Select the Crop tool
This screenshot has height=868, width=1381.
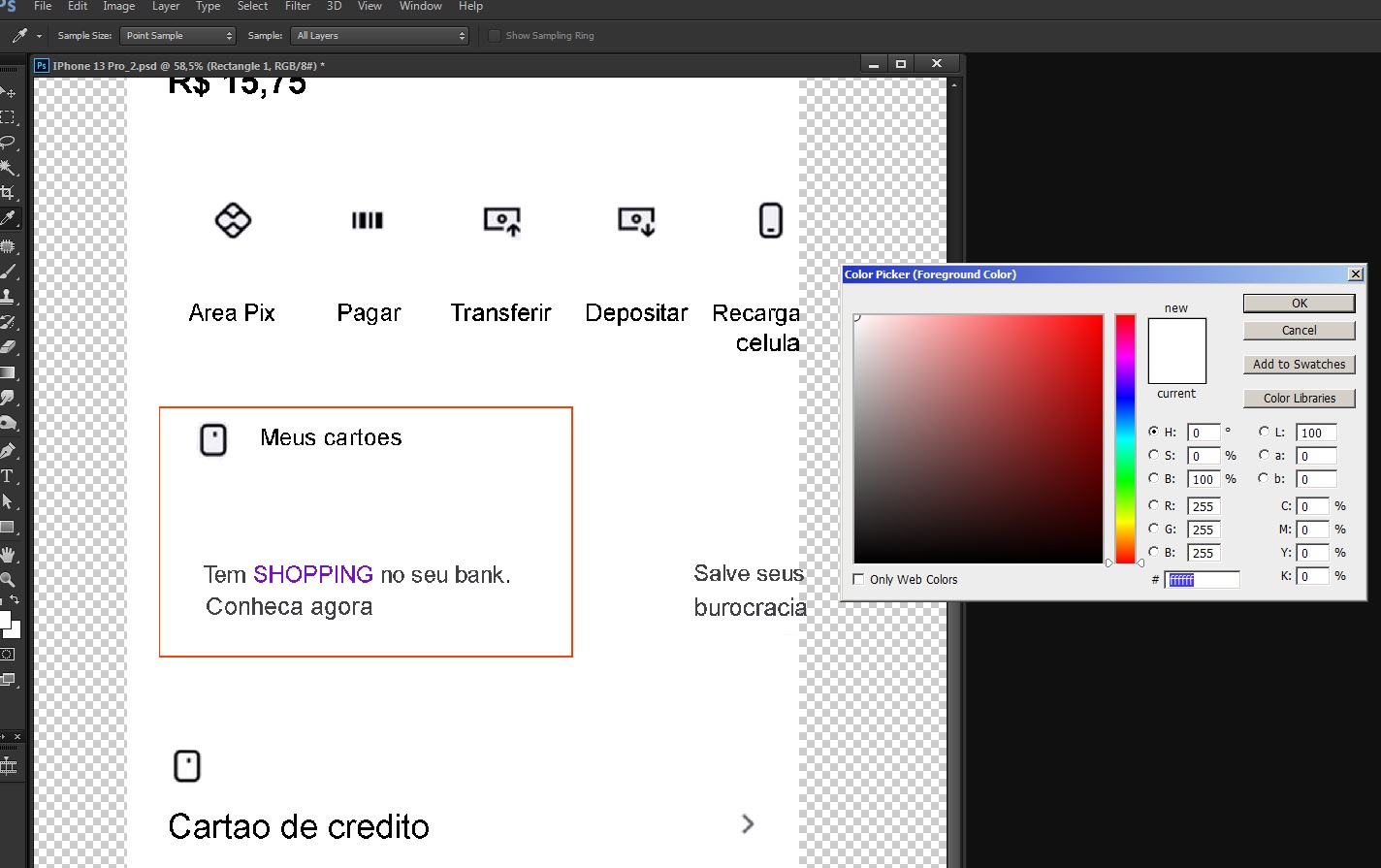[8, 193]
